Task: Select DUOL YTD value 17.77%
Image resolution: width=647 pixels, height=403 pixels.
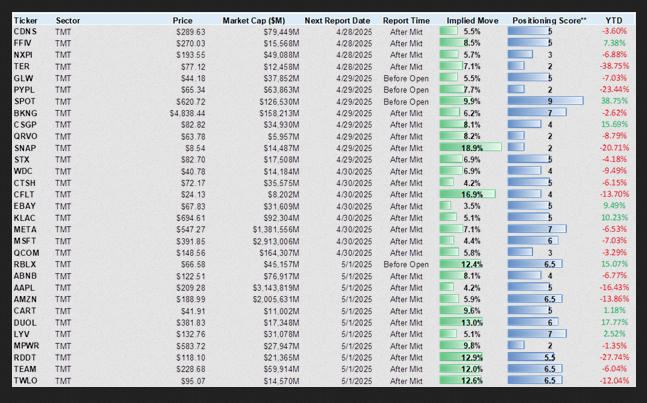Action: pos(615,322)
